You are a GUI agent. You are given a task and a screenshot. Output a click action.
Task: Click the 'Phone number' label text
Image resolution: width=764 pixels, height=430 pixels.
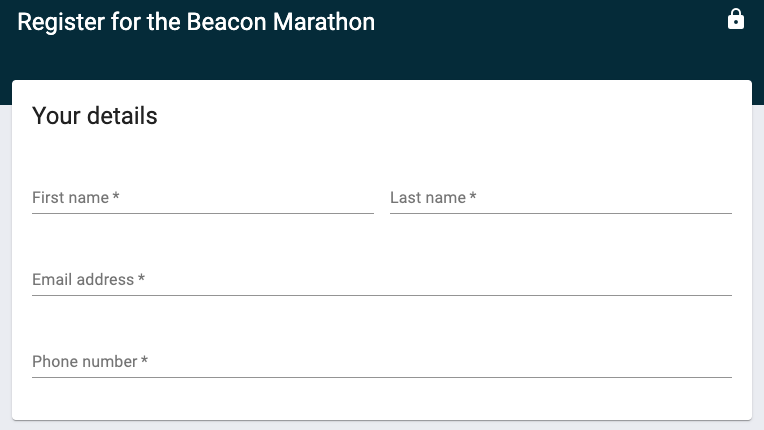[84, 362]
